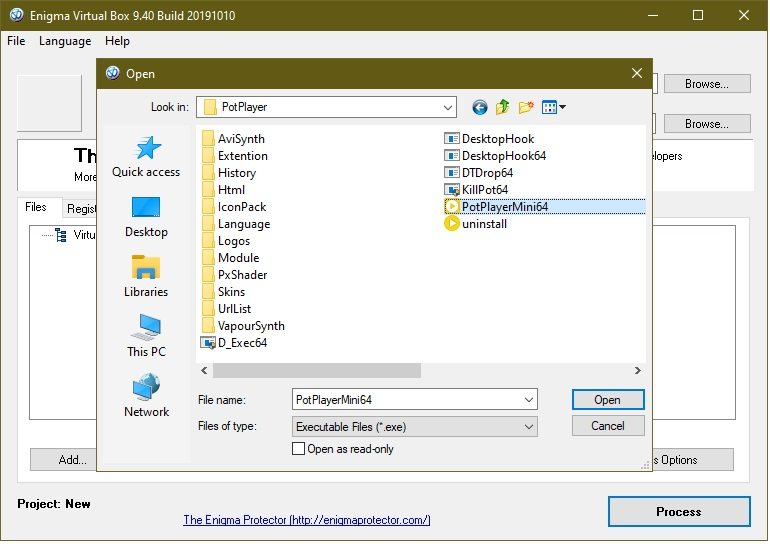The height and width of the screenshot is (544, 770).
Task: Click the scroll left arrow in file list
Action: [x=204, y=370]
